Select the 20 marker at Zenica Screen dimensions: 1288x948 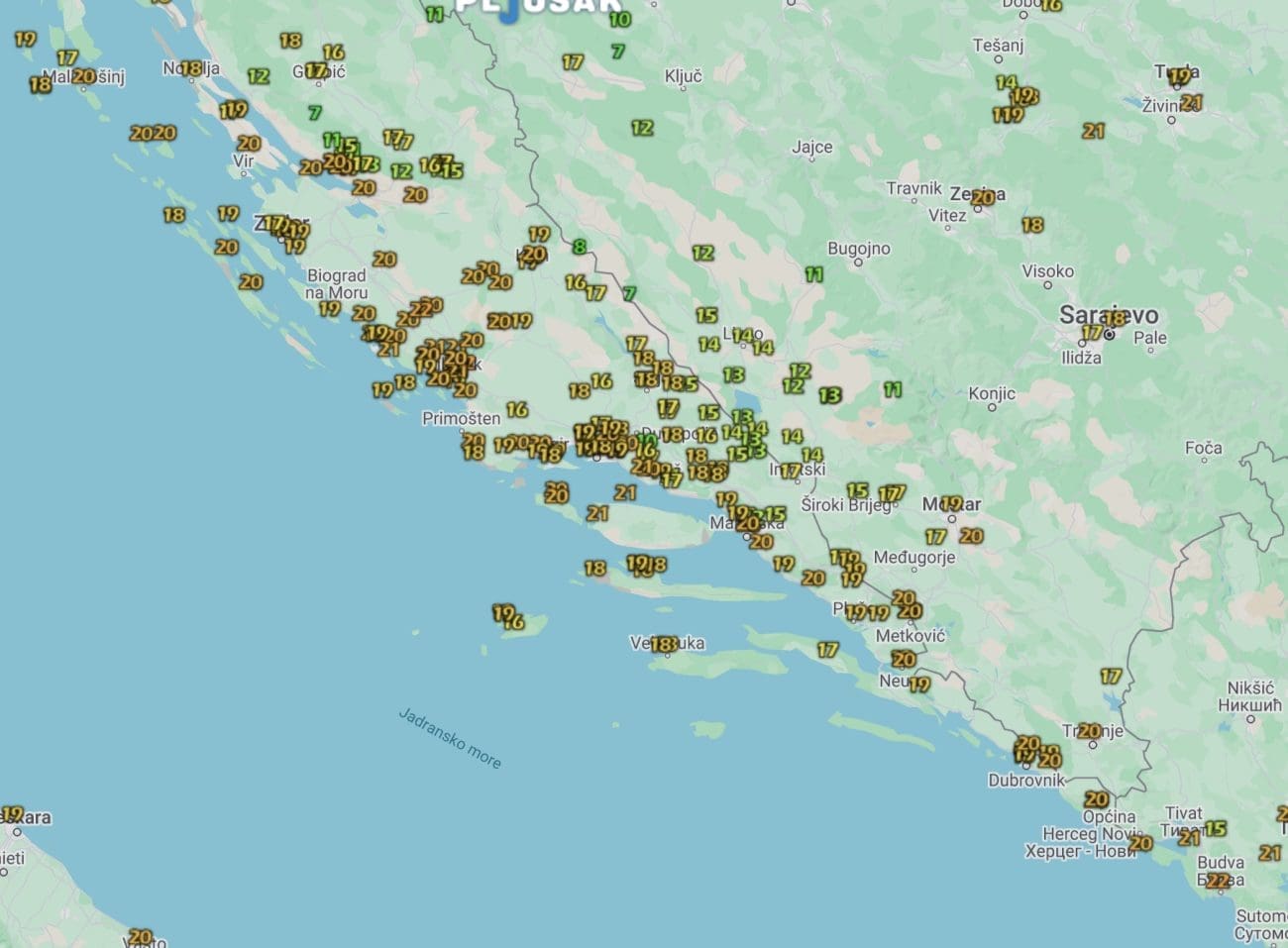click(x=982, y=198)
